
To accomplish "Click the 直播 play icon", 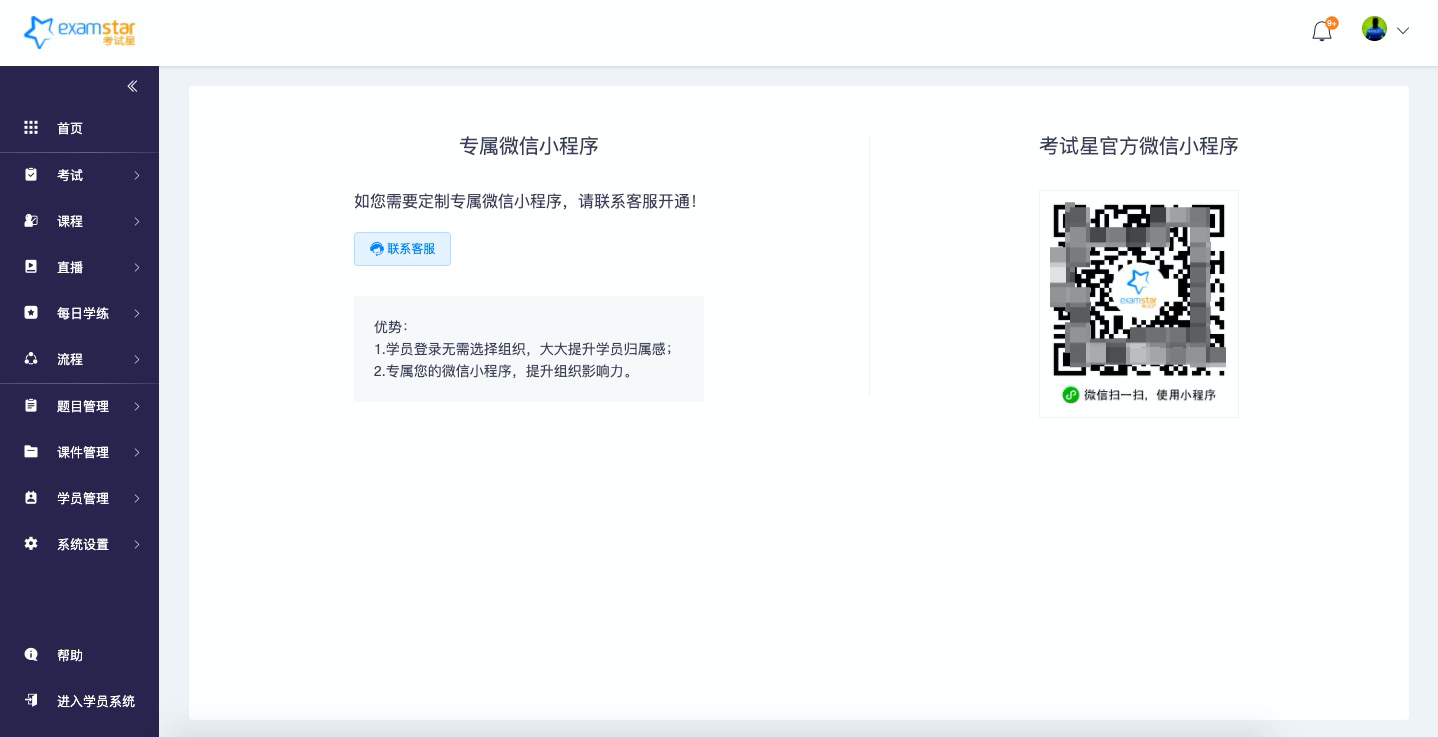I will [31, 266].
